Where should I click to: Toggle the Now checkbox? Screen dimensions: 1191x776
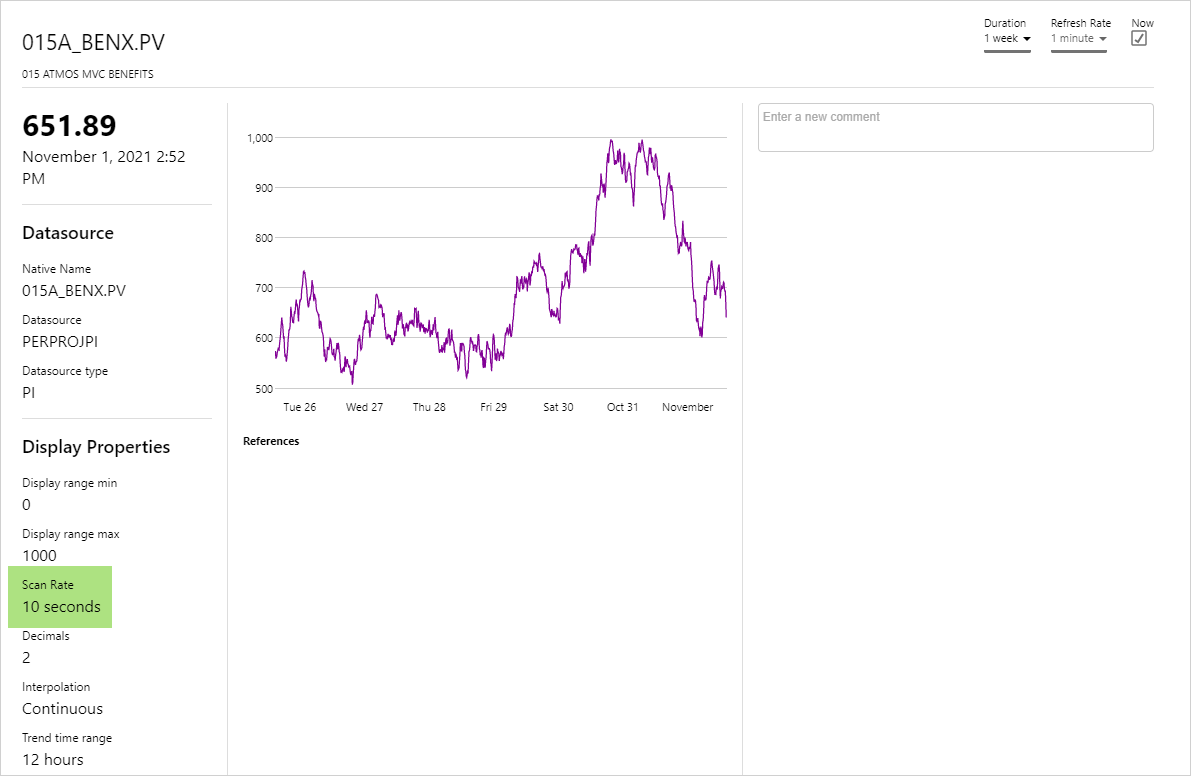click(1139, 38)
